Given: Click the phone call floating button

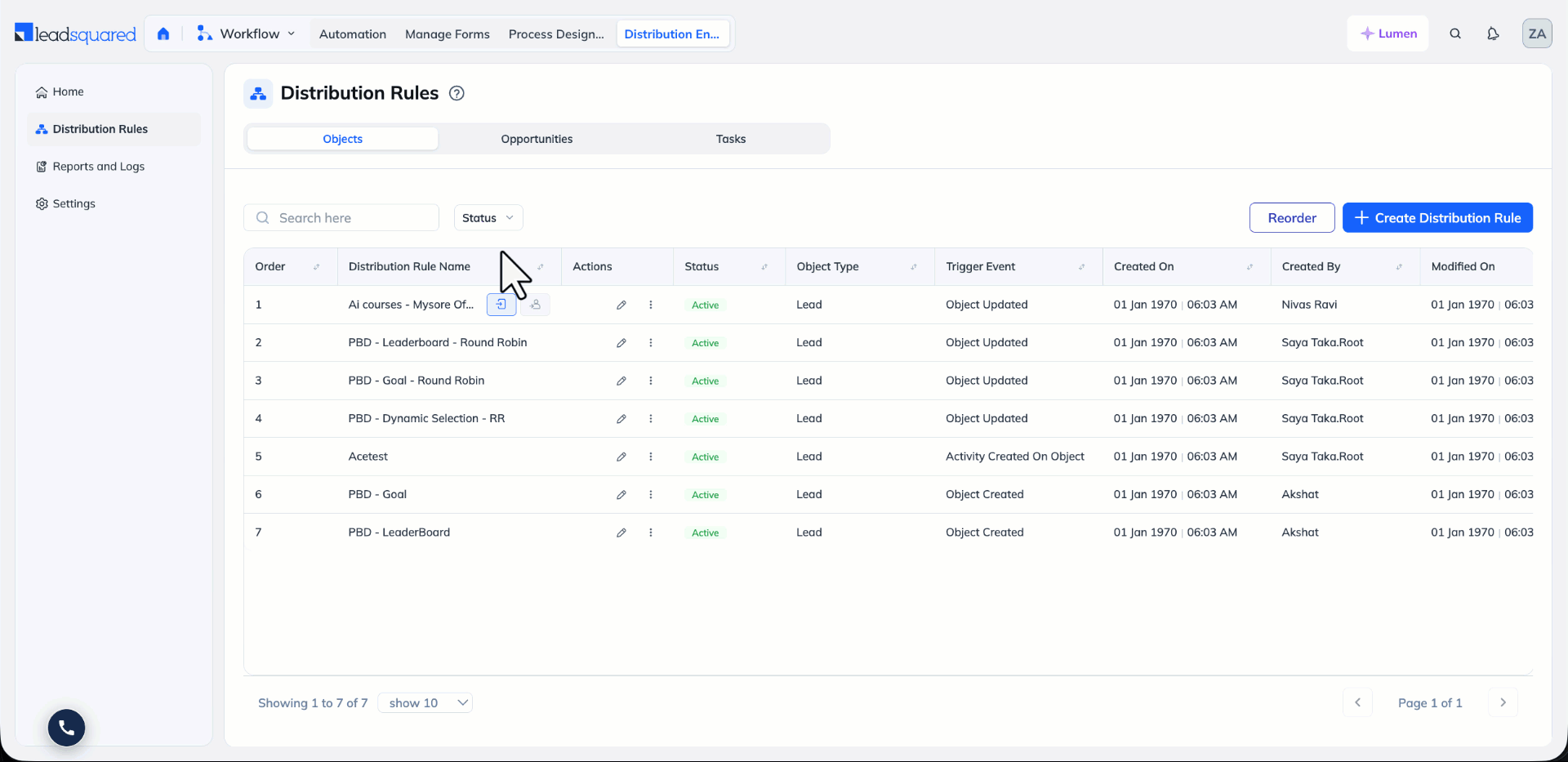Looking at the screenshot, I should 66,727.
